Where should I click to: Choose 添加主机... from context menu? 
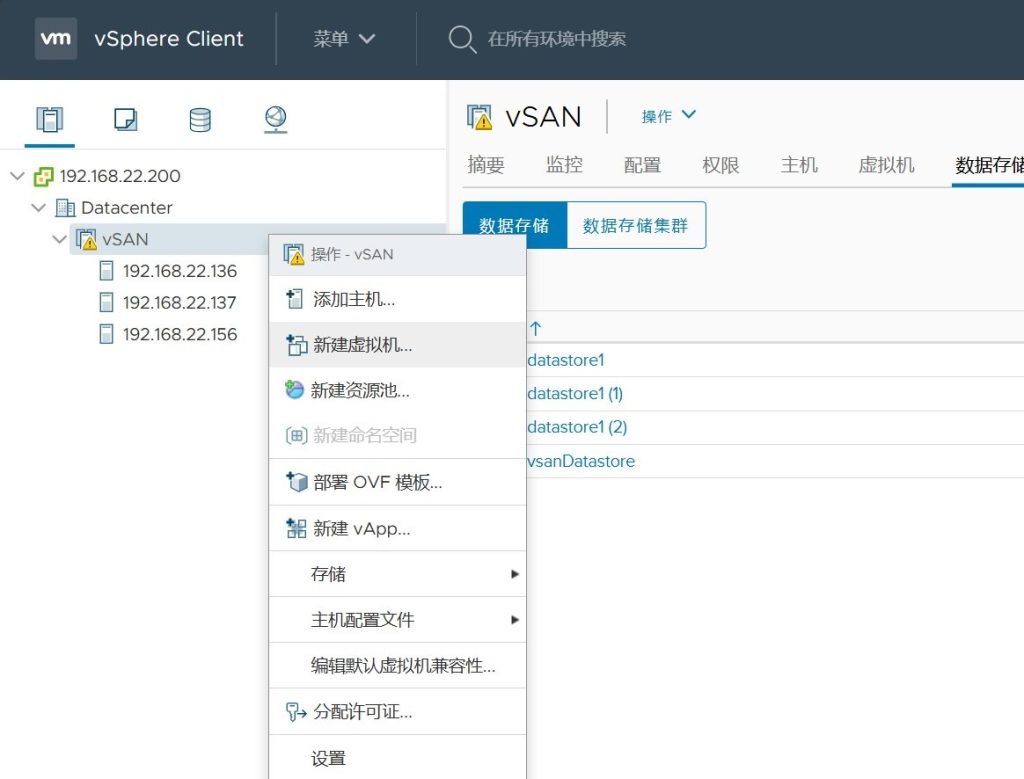pyautogui.click(x=397, y=299)
